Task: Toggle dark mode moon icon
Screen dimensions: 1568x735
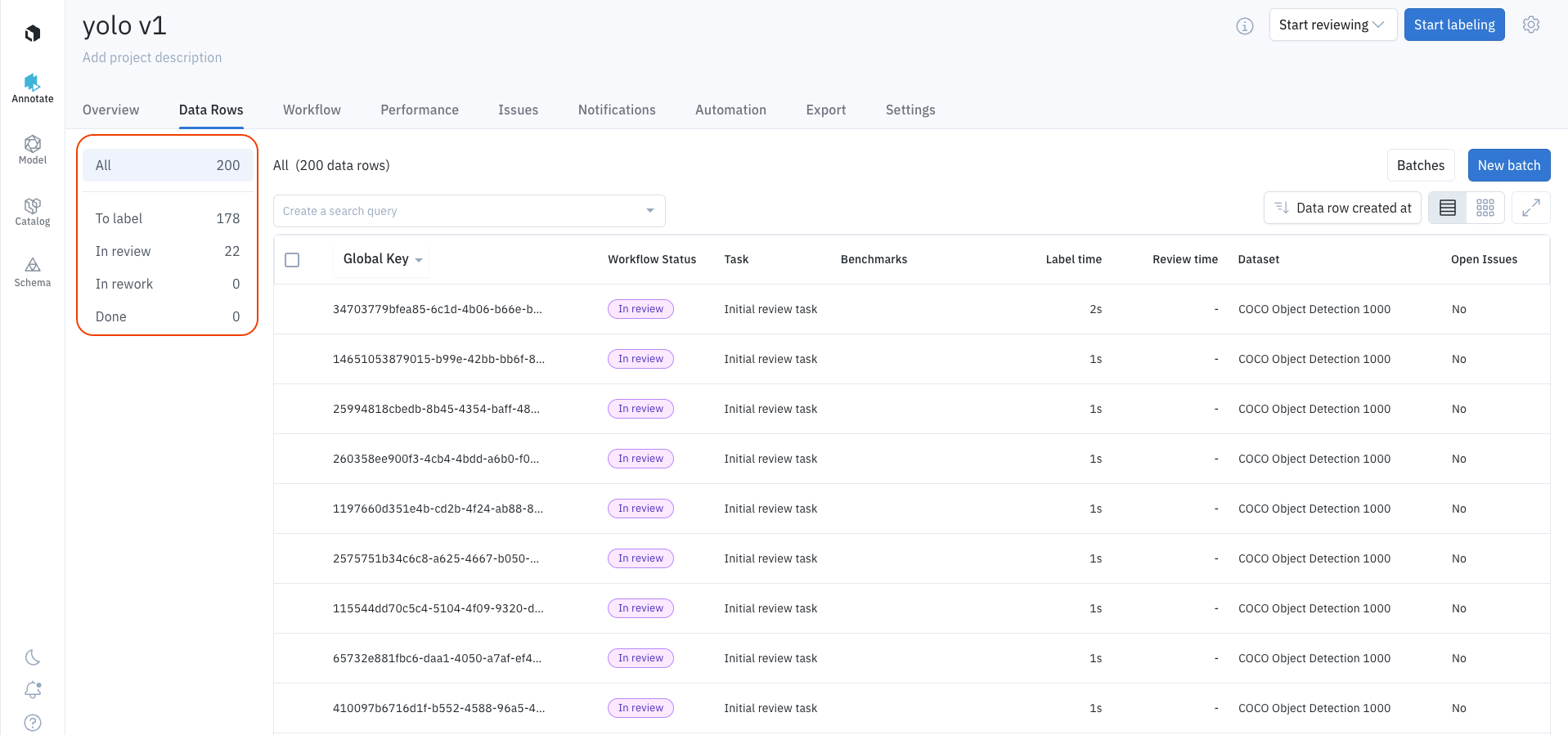Action: click(33, 657)
